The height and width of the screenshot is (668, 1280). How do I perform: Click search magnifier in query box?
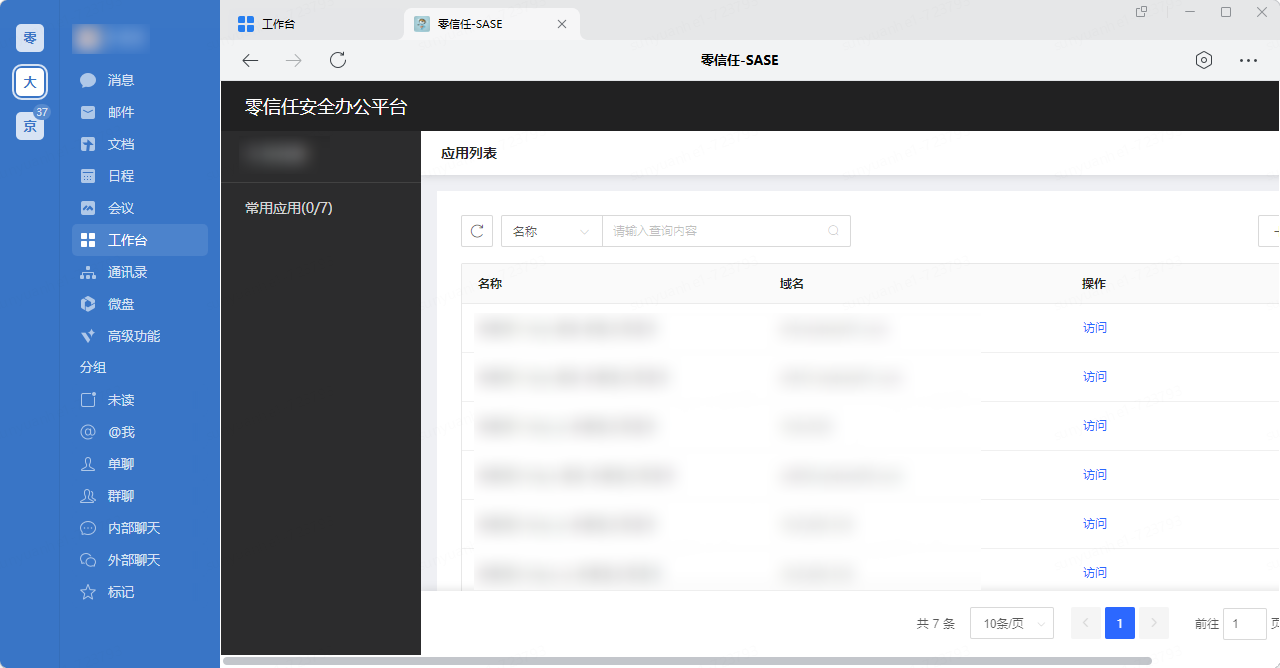coord(834,231)
